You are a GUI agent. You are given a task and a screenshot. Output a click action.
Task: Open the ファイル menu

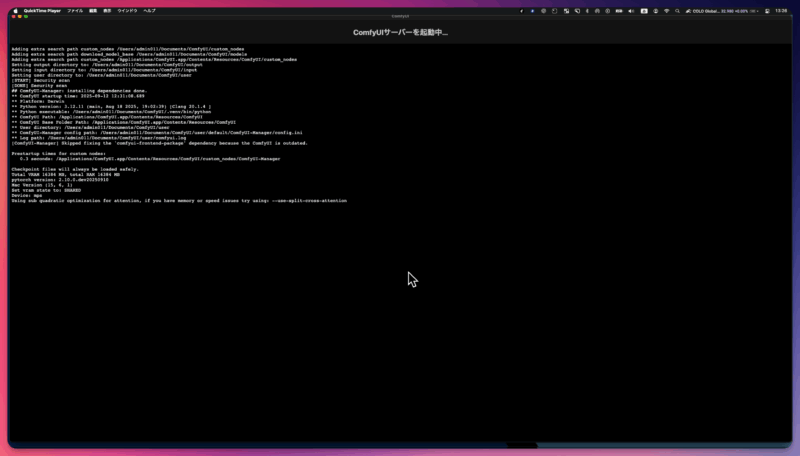(x=75, y=11)
